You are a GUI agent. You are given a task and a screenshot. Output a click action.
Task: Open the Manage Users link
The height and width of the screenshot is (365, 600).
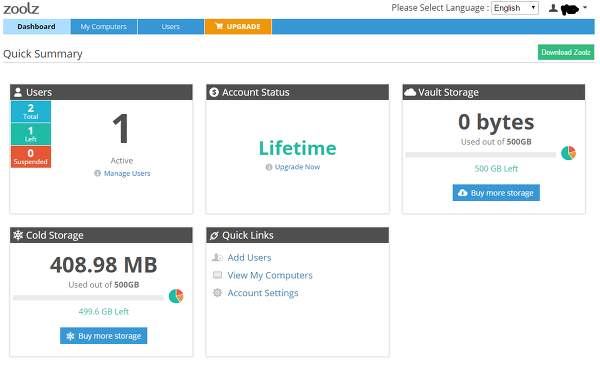click(x=127, y=173)
